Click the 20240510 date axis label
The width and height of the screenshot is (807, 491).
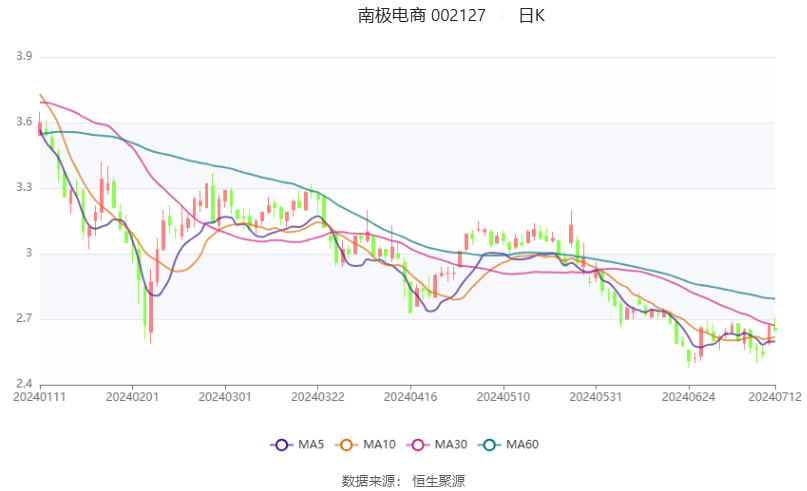point(503,397)
